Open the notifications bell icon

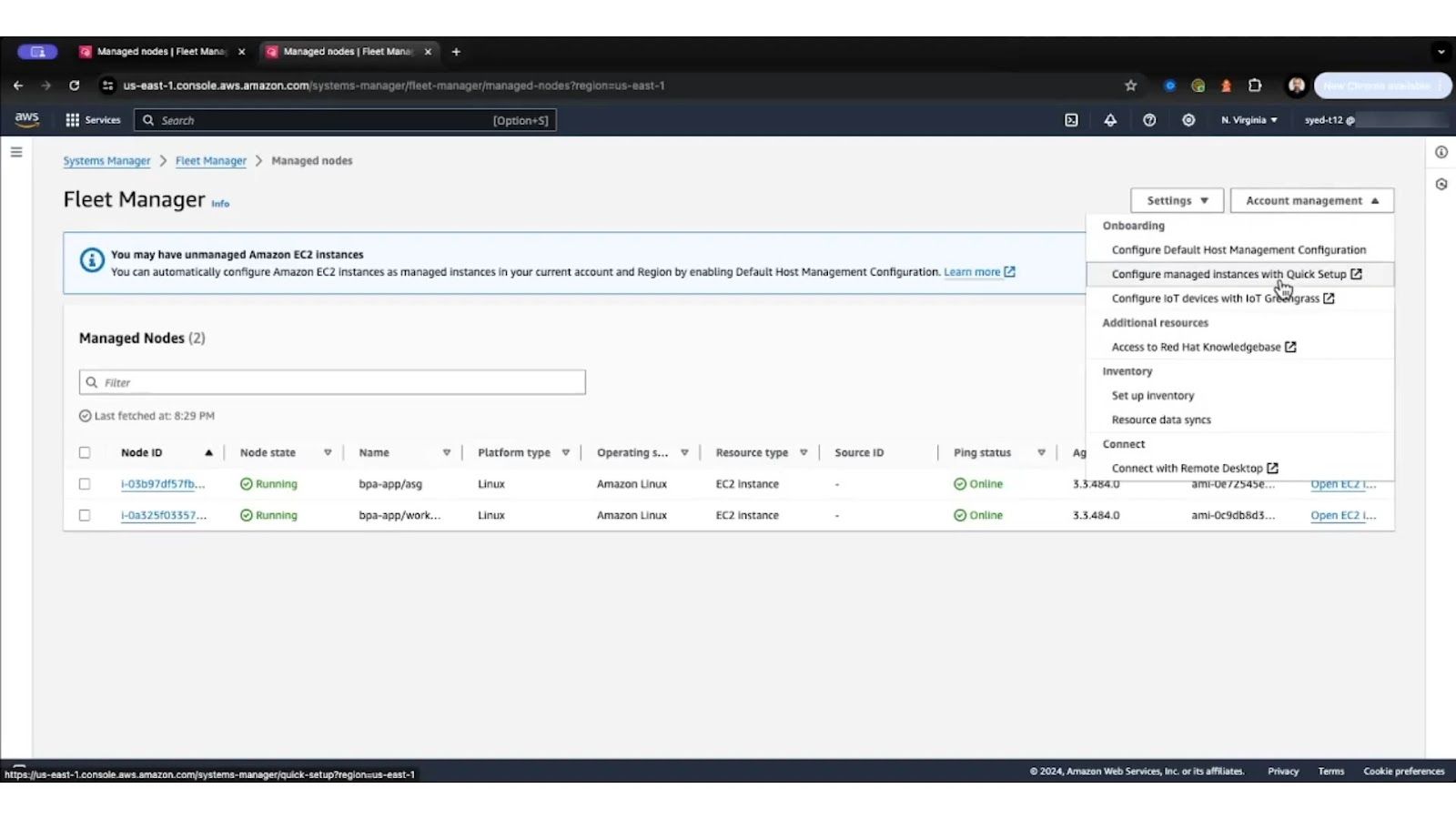tap(1110, 120)
